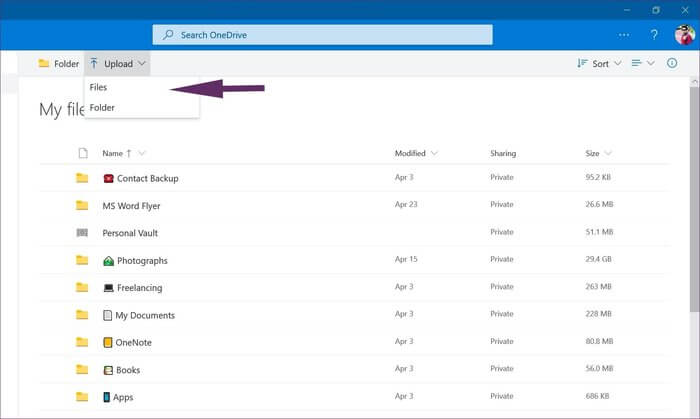
Task: Click Private sharing status for Photographs
Action: point(502,259)
